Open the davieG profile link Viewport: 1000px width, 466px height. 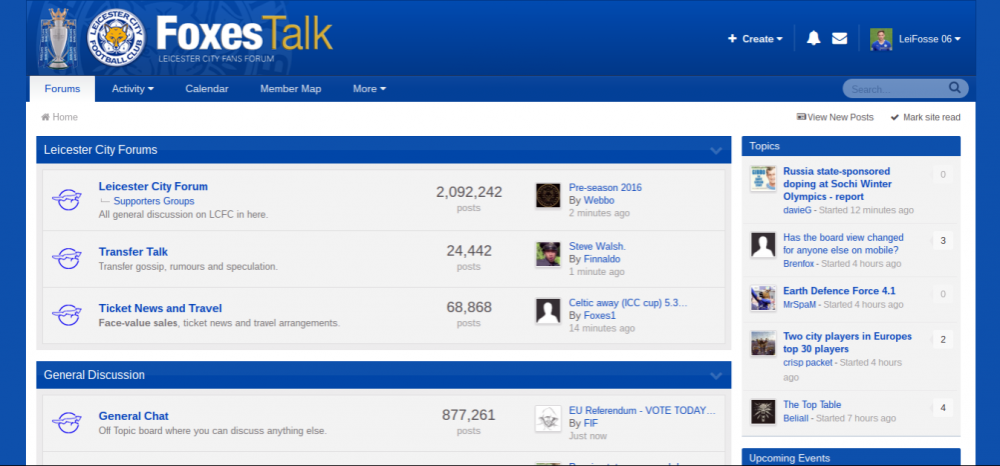coord(797,210)
